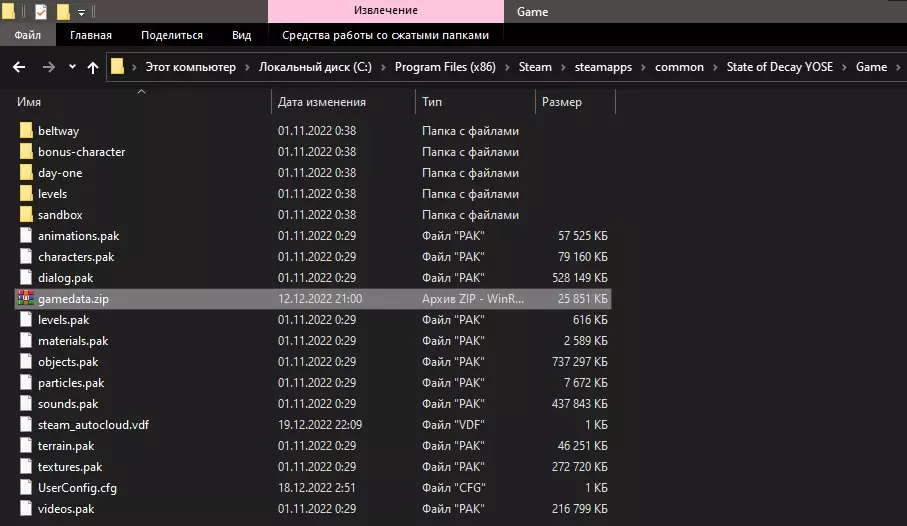Navigate to State of Decay YOSE breadcrumb
Image resolution: width=907 pixels, height=526 pixels.
point(780,67)
